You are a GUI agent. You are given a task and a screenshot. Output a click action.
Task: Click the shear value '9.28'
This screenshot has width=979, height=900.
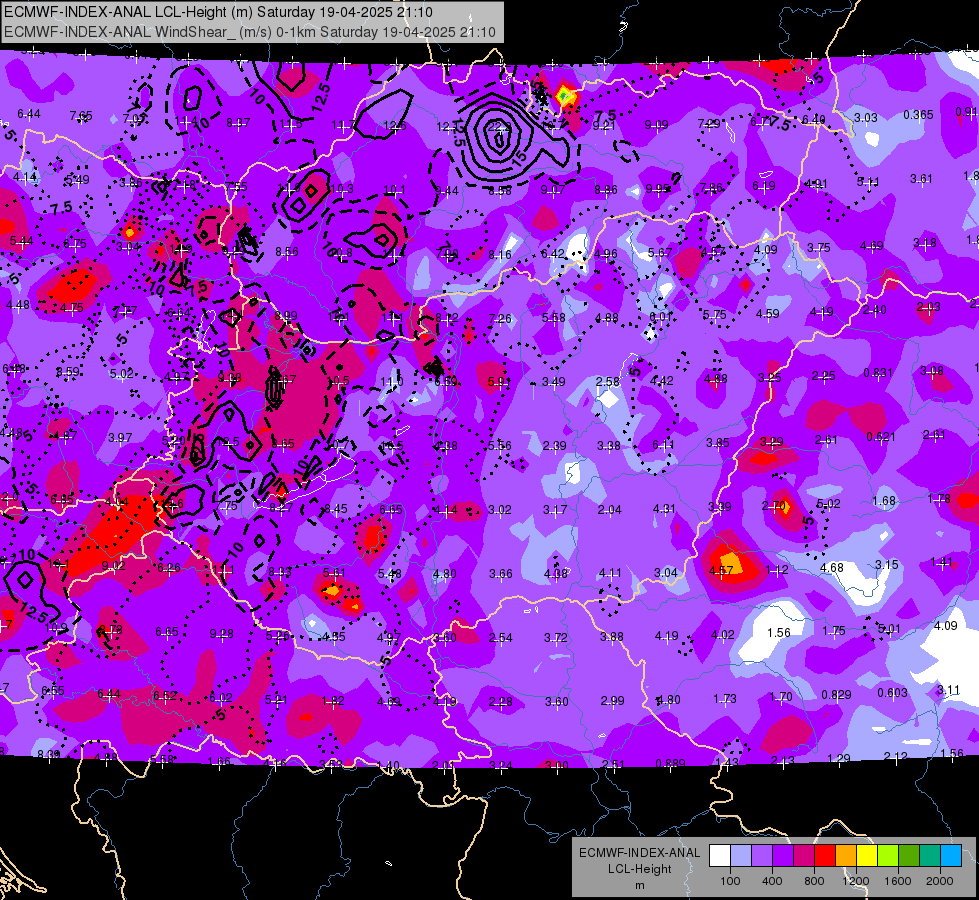pos(222,634)
